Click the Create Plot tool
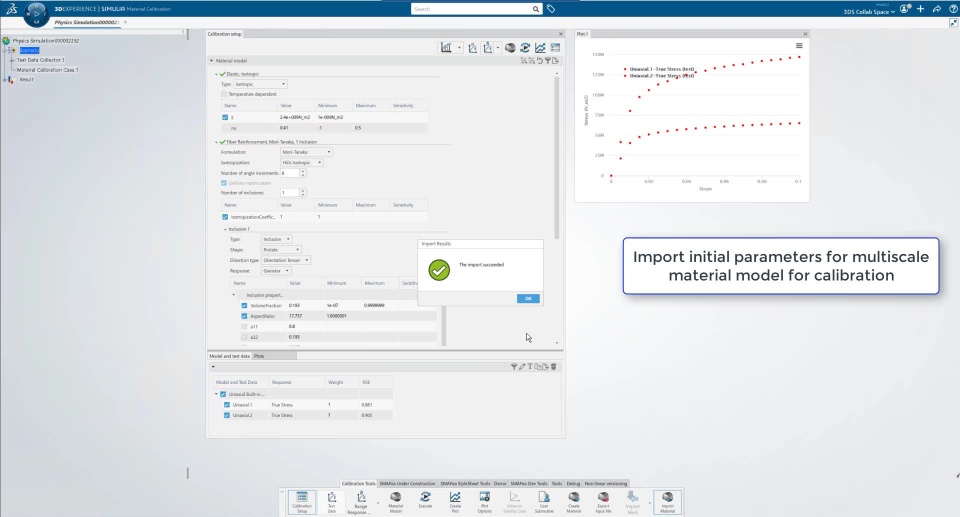This screenshot has width=960, height=517. click(455, 502)
